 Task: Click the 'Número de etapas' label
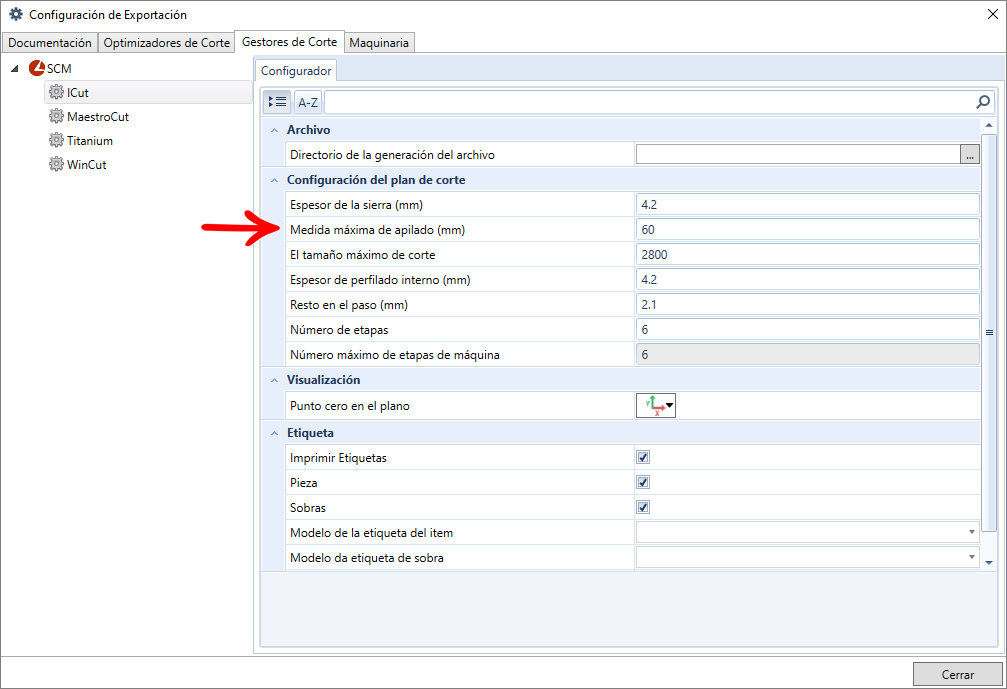[x=339, y=330]
